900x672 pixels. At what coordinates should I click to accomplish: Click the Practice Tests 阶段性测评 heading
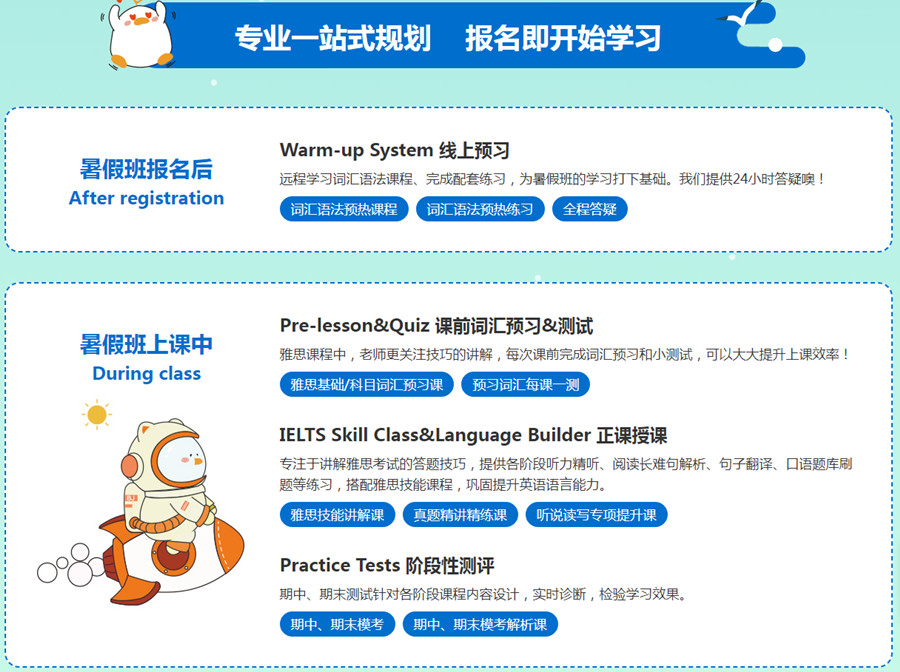387,566
